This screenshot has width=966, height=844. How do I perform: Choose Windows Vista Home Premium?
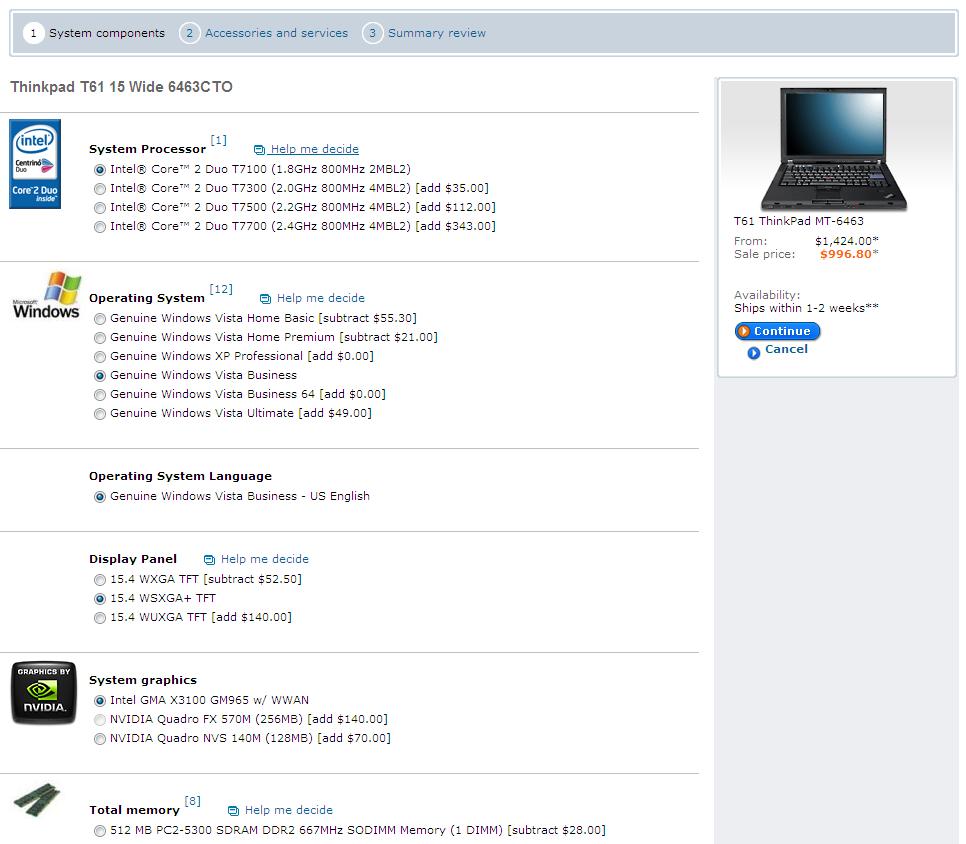click(x=100, y=338)
